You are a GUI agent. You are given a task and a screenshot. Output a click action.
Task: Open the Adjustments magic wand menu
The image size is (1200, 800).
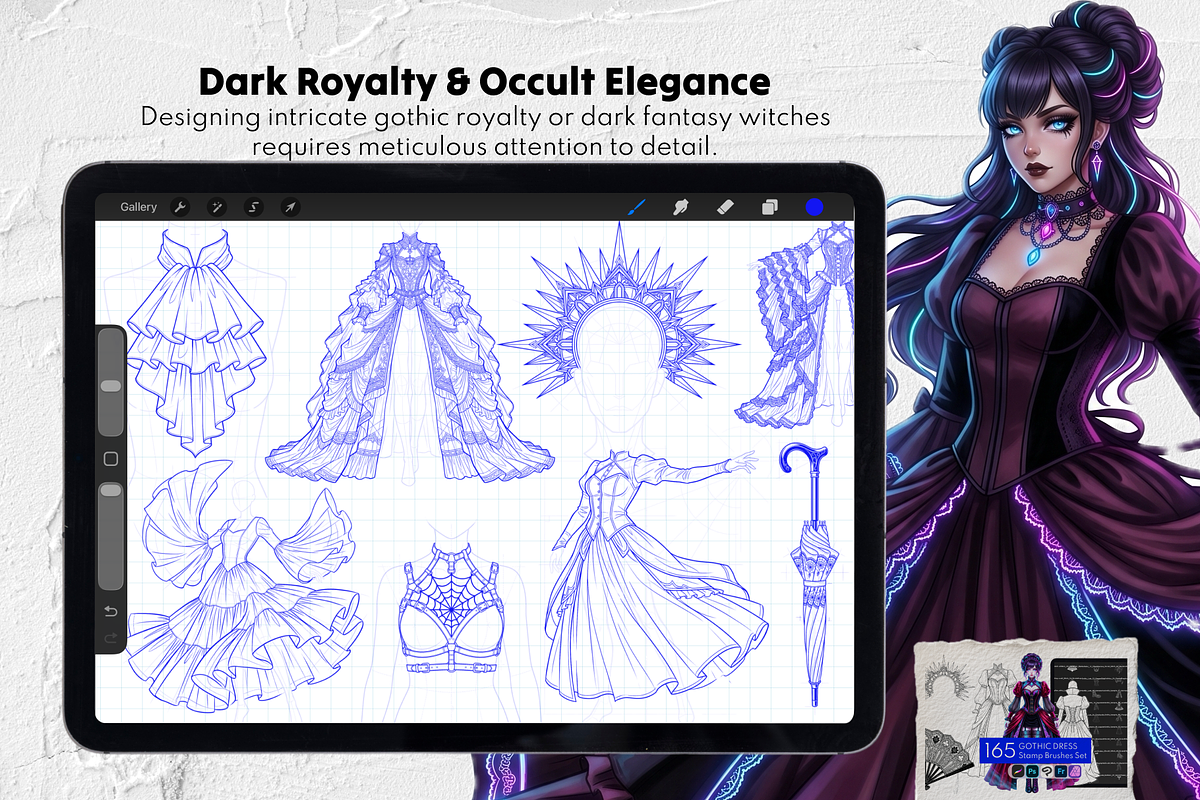point(216,207)
